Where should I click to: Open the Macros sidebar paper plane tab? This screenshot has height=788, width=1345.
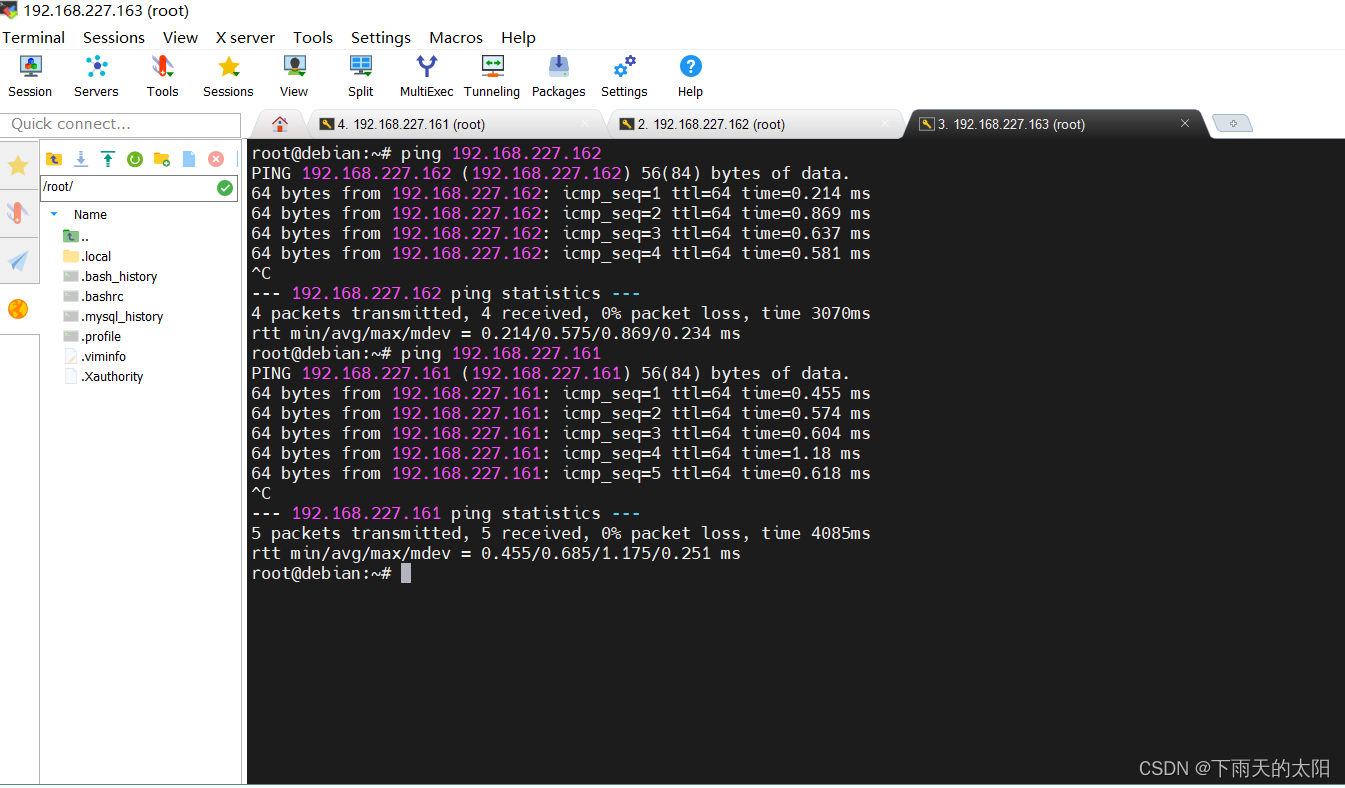pyautogui.click(x=18, y=261)
